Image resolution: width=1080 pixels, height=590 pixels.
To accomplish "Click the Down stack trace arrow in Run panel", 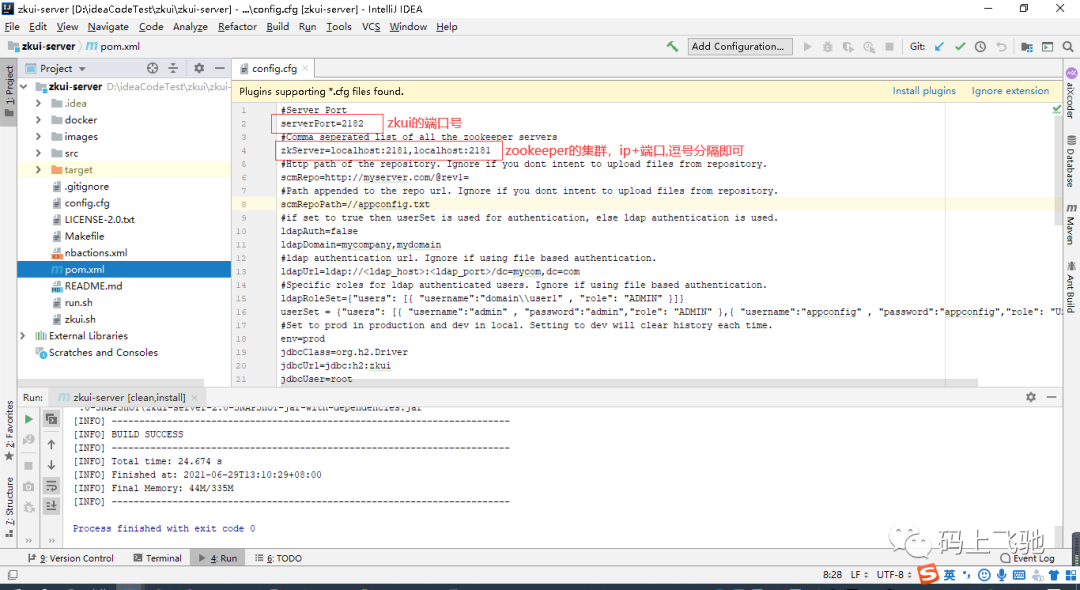I will 51,465.
